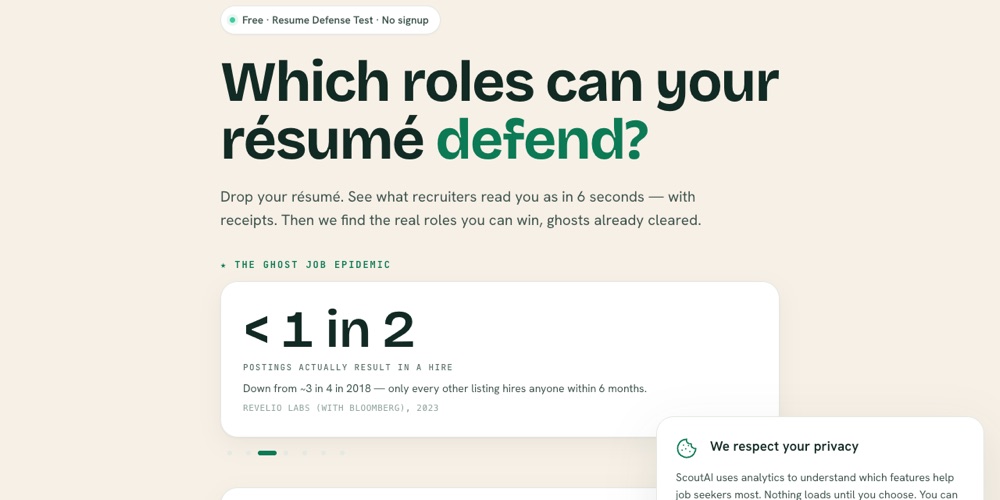Click the 'ScoutAI uses analytics' privacy description
1000x500 pixels.
(x=817, y=486)
